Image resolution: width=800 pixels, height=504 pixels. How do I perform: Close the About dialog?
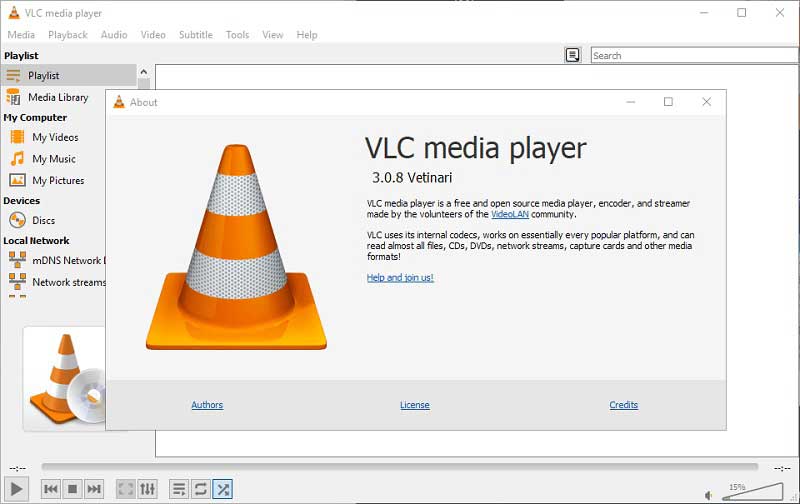coord(706,102)
